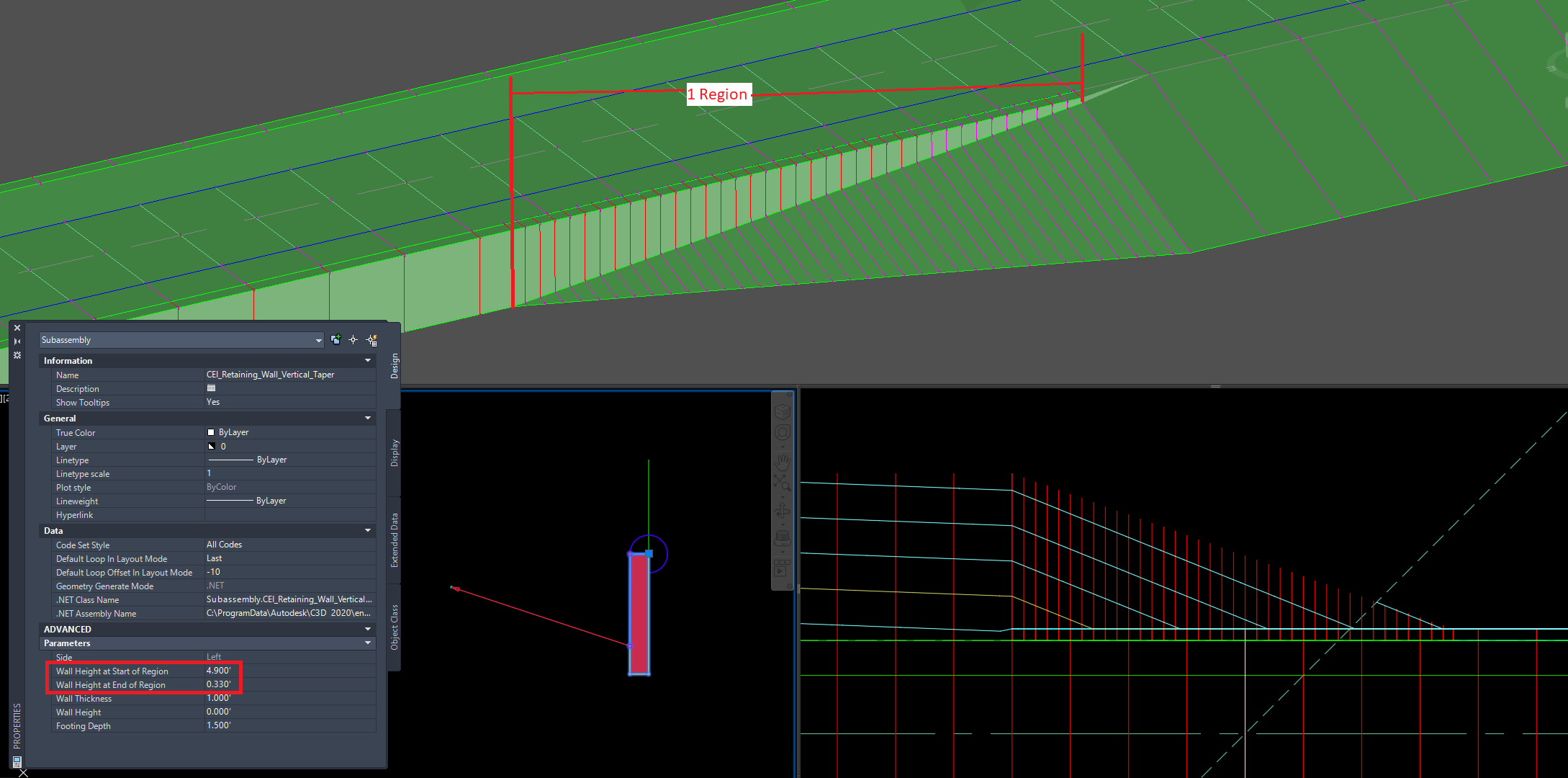Open the Description ellipsis editor button
1568x778 pixels.
[x=211, y=388]
